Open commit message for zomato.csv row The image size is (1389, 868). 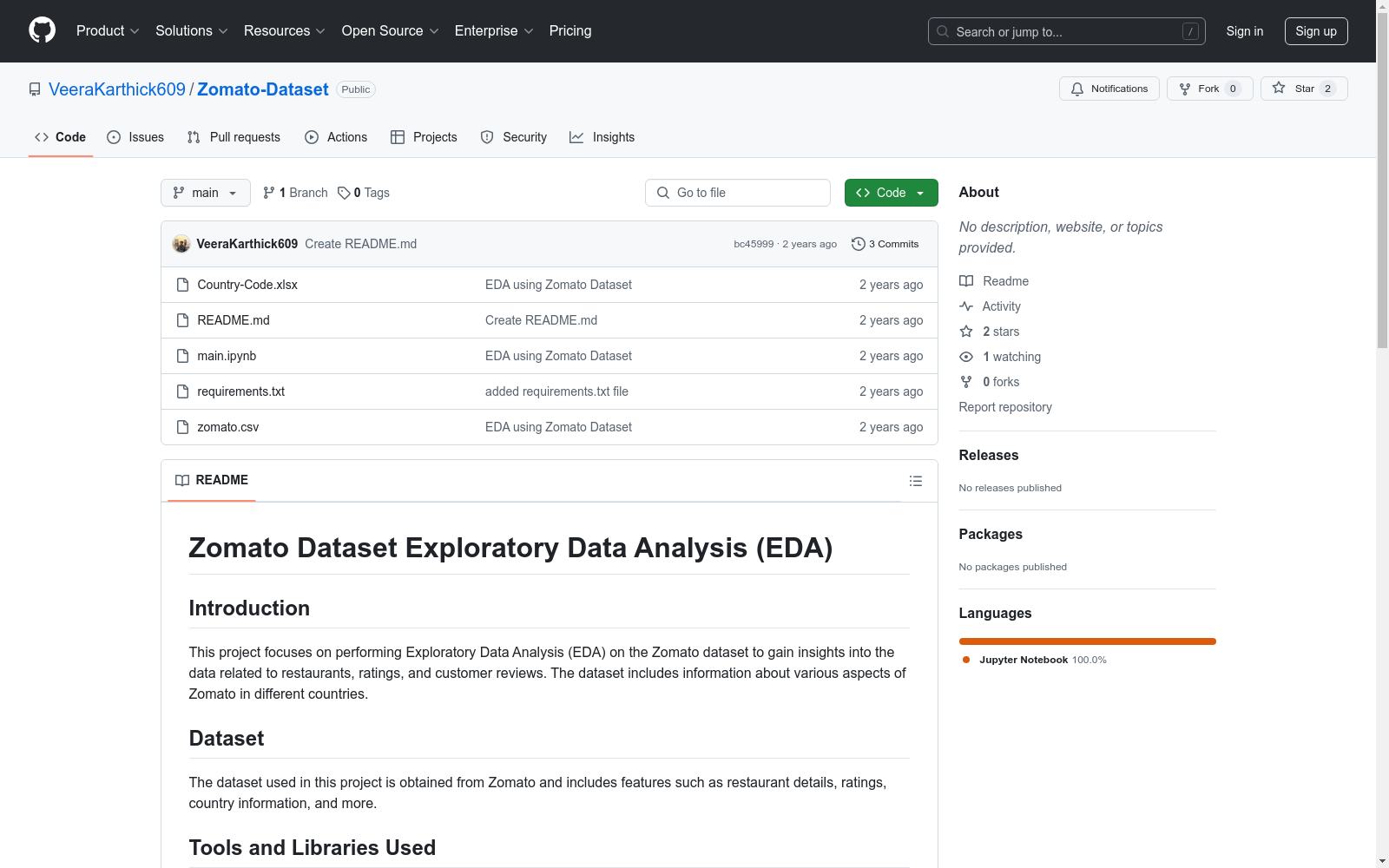pyautogui.click(x=558, y=427)
